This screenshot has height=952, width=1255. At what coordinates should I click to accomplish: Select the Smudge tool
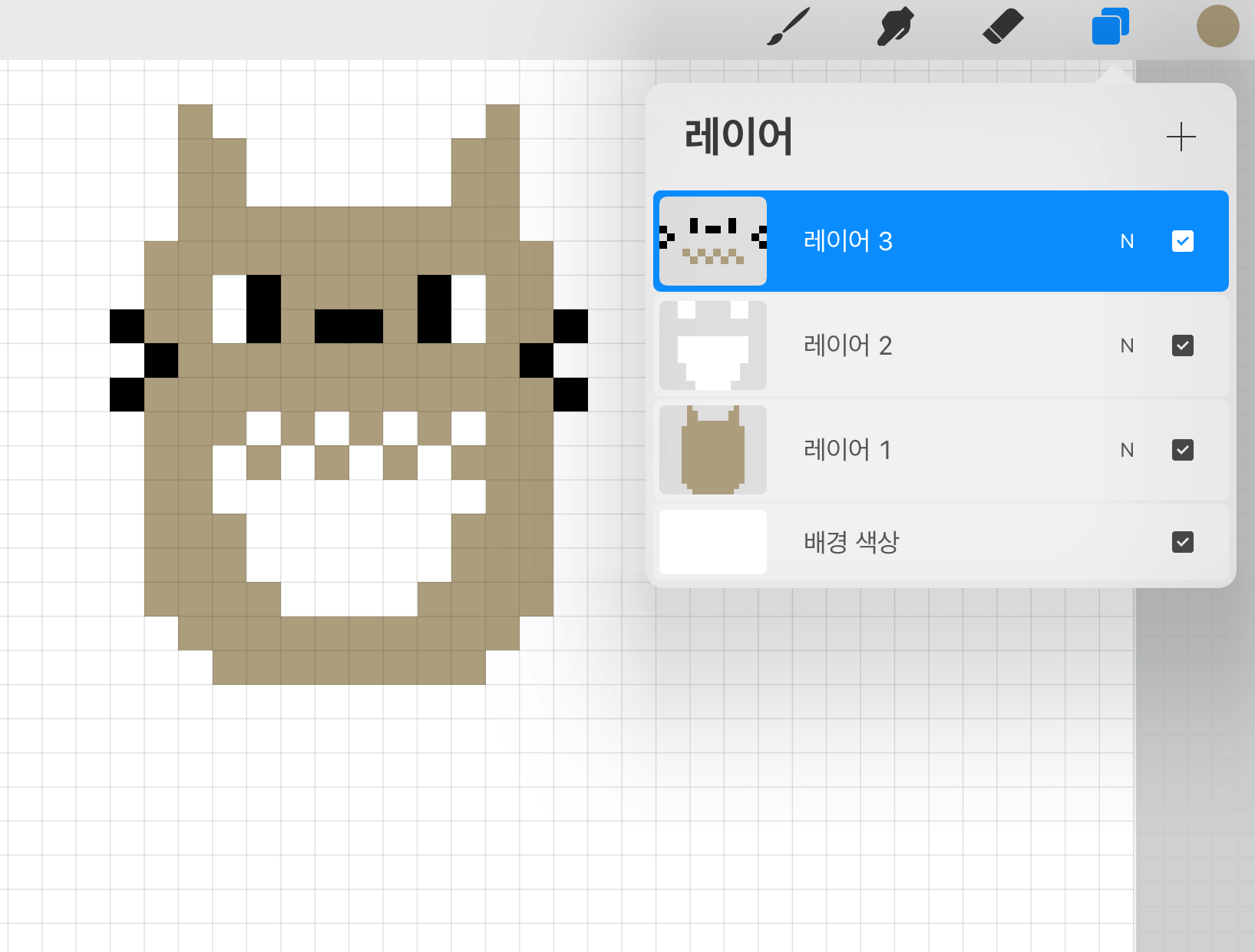click(895, 27)
